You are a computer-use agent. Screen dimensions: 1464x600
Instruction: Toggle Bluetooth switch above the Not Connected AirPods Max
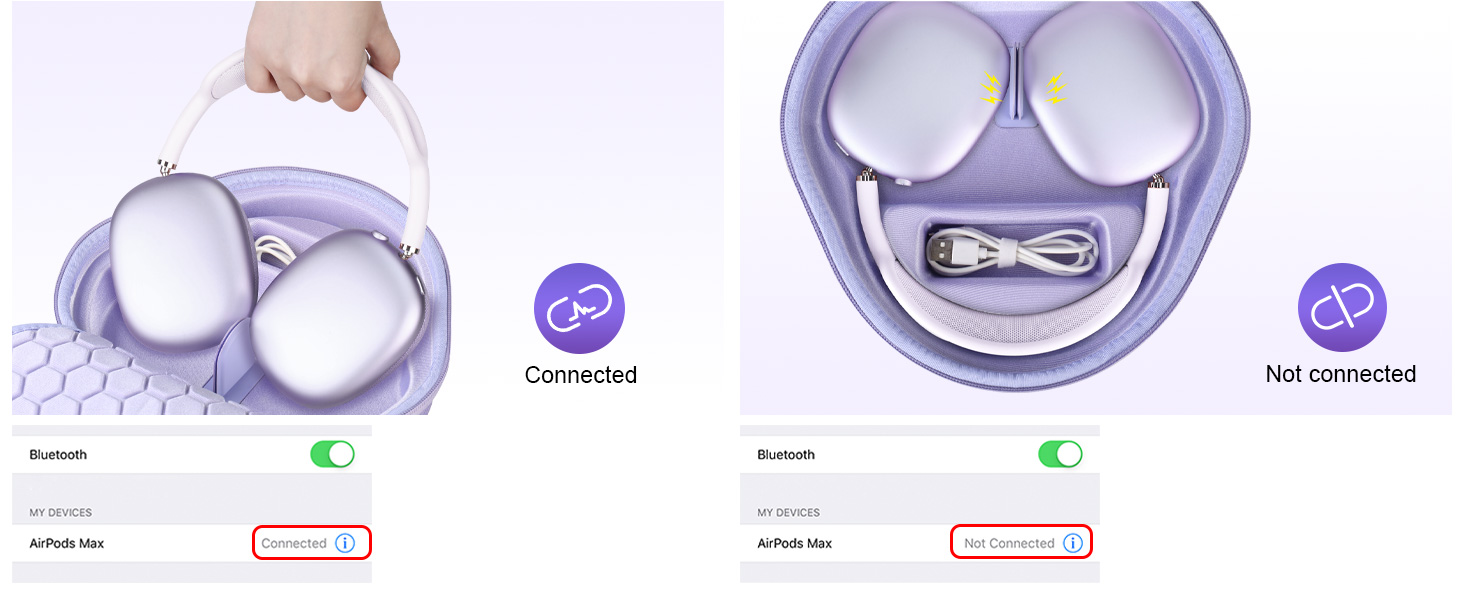pos(1061,454)
